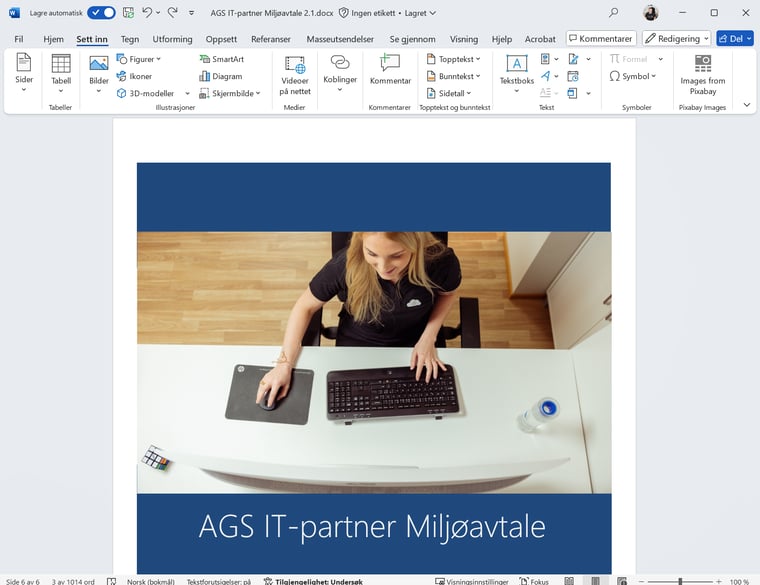Open the Symbol dropdown
The height and width of the screenshot is (585, 760).
click(x=633, y=76)
